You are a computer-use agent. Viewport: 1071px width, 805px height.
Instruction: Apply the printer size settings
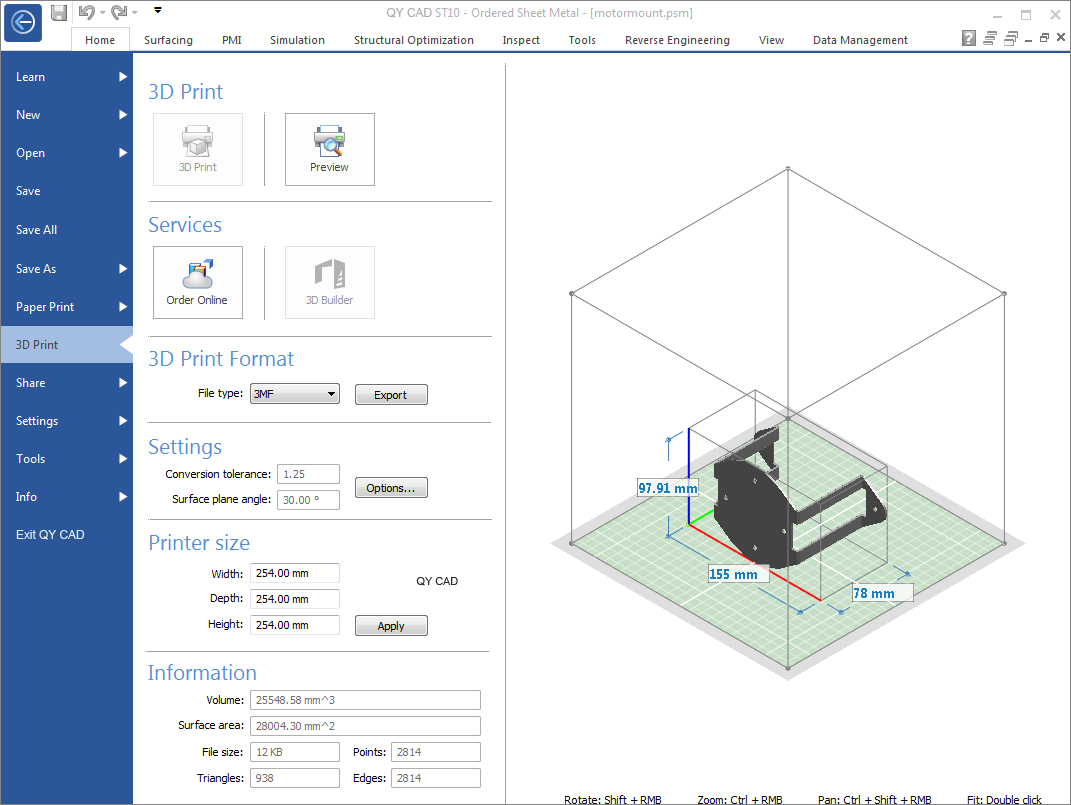tap(391, 626)
